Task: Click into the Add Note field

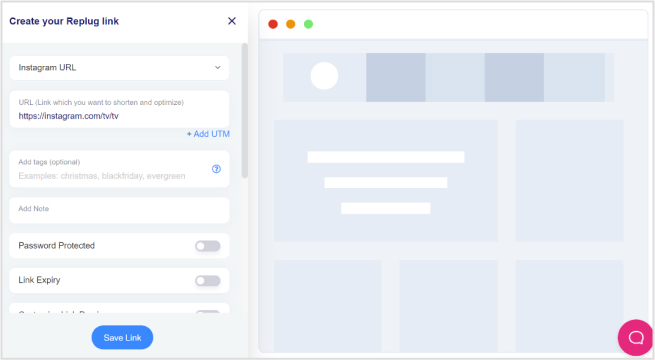Action: (x=119, y=210)
